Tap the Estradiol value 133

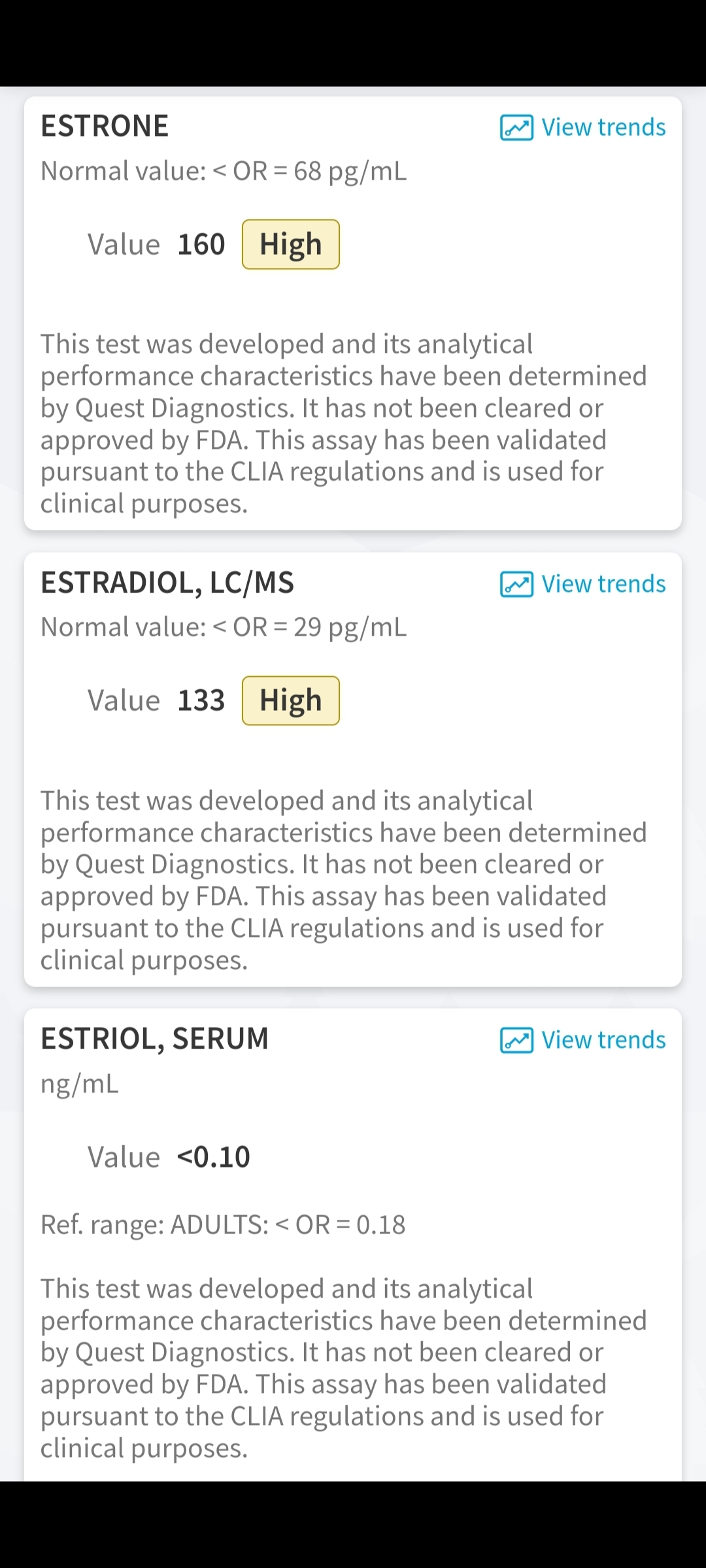(201, 700)
